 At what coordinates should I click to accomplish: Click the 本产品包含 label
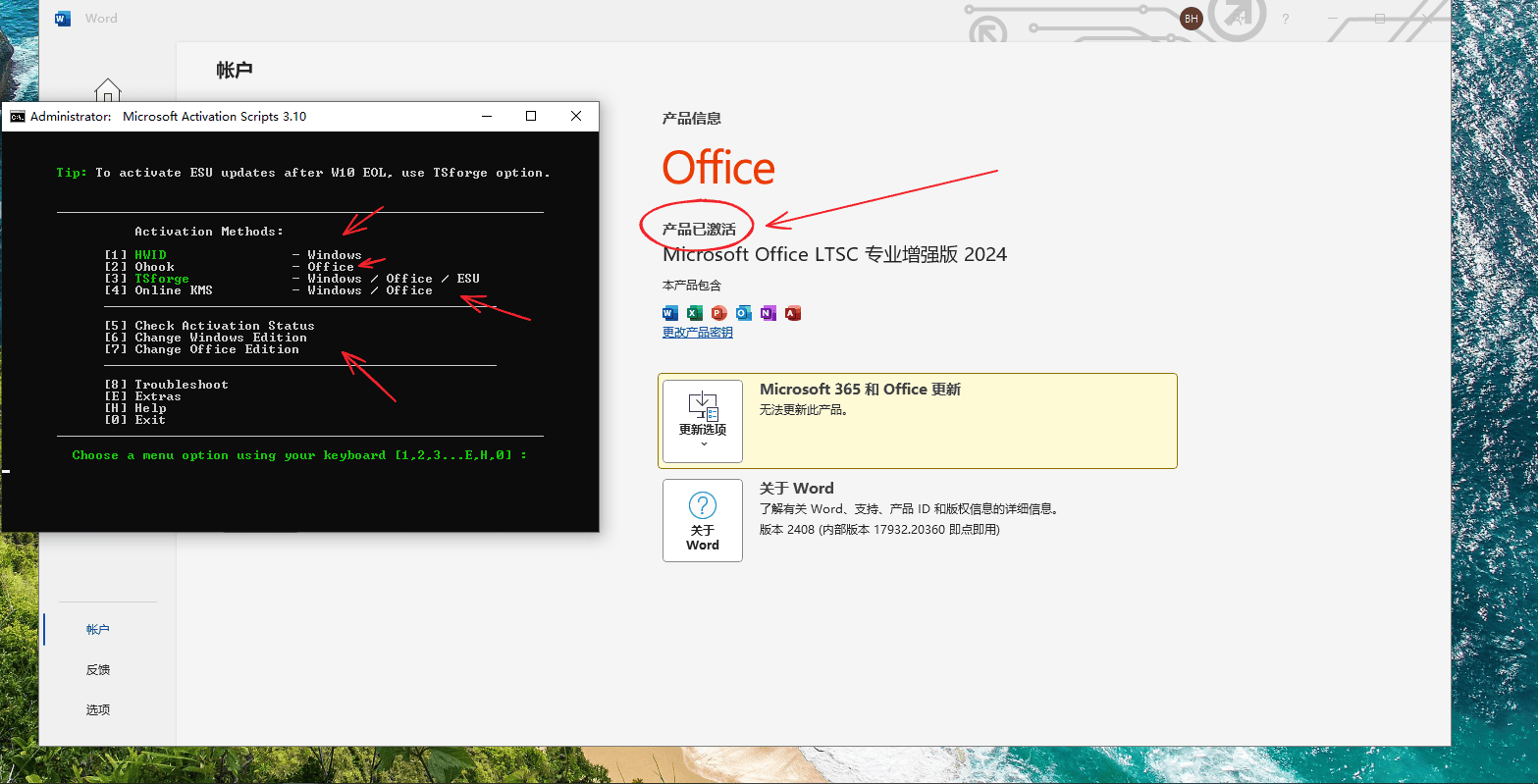[692, 286]
